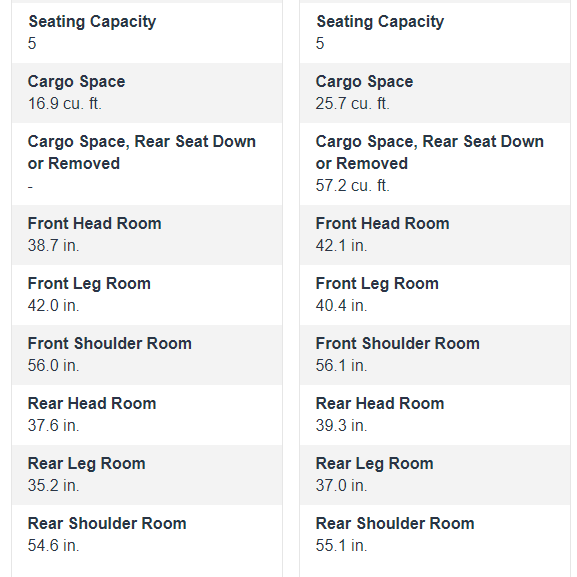Select the 55.1 in. rear shoulder value
Screen dimensions: 577x577
341,545
